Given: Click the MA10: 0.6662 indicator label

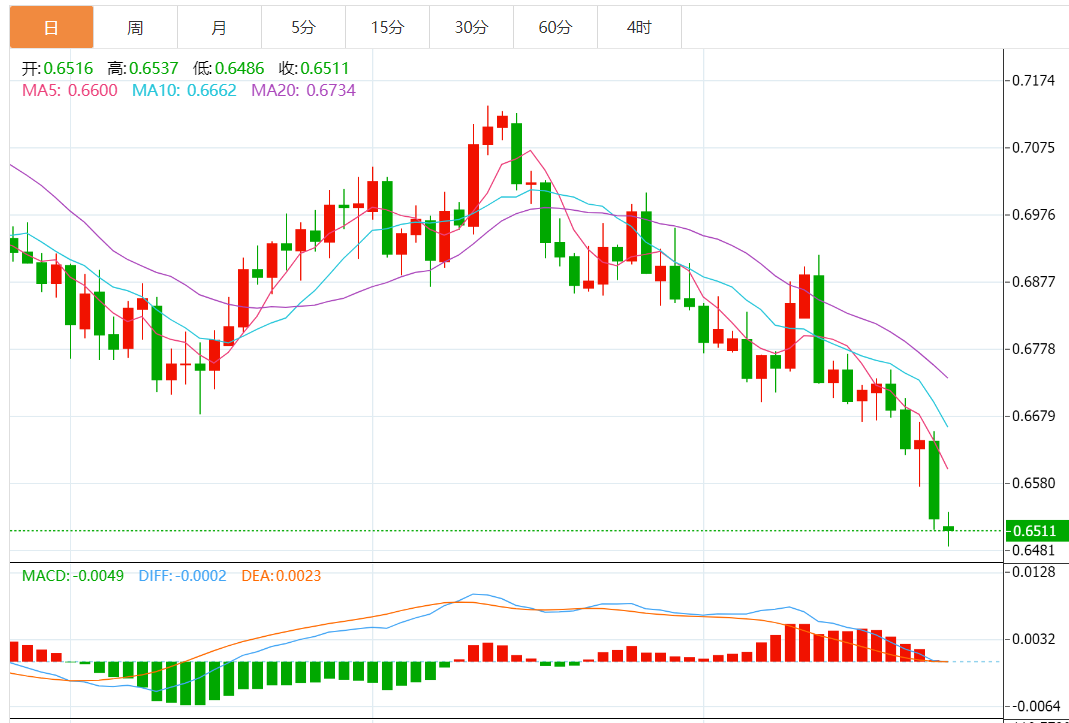Looking at the screenshot, I should tap(184, 90).
